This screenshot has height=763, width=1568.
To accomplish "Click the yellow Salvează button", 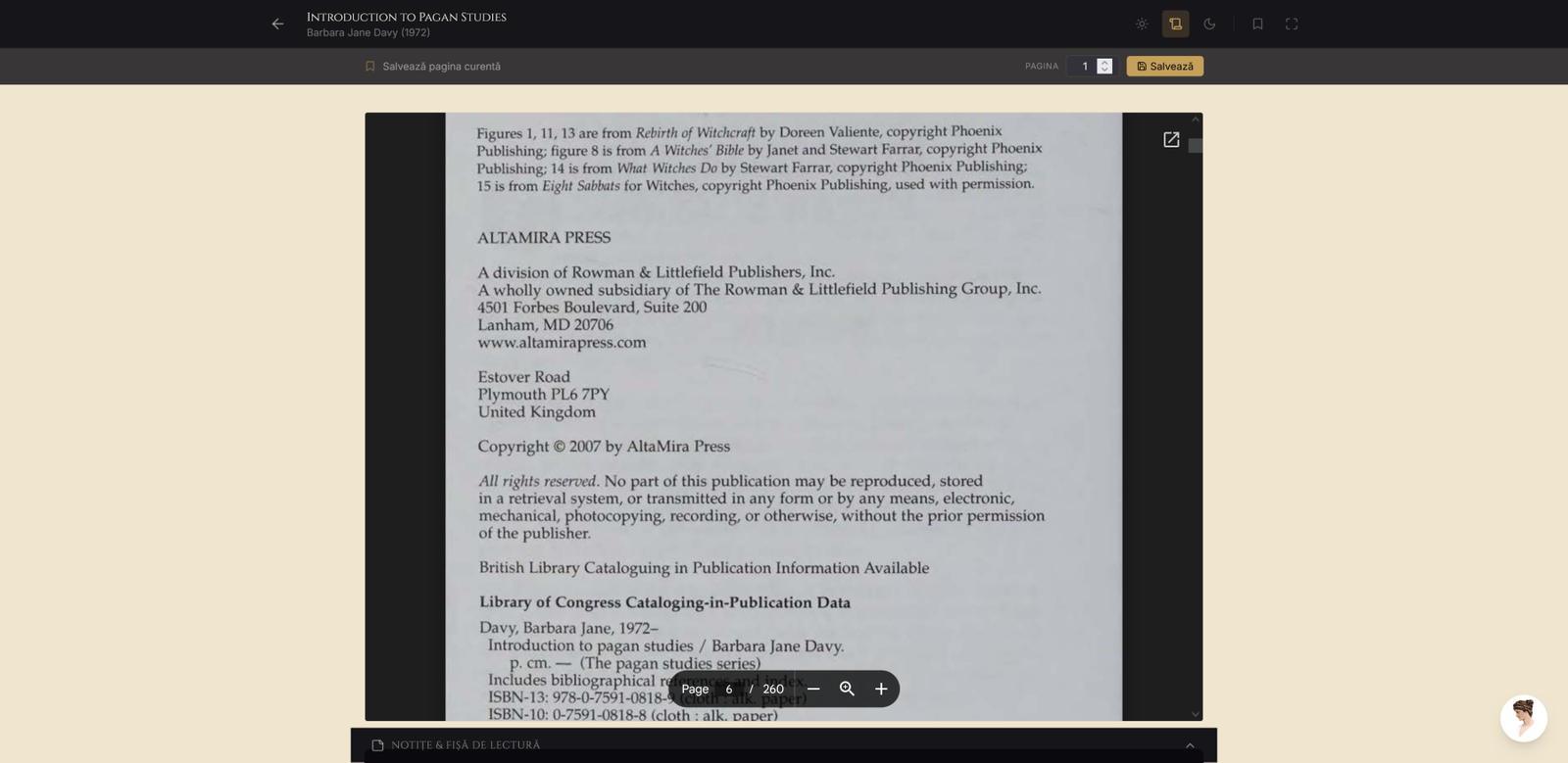I will click(x=1165, y=67).
